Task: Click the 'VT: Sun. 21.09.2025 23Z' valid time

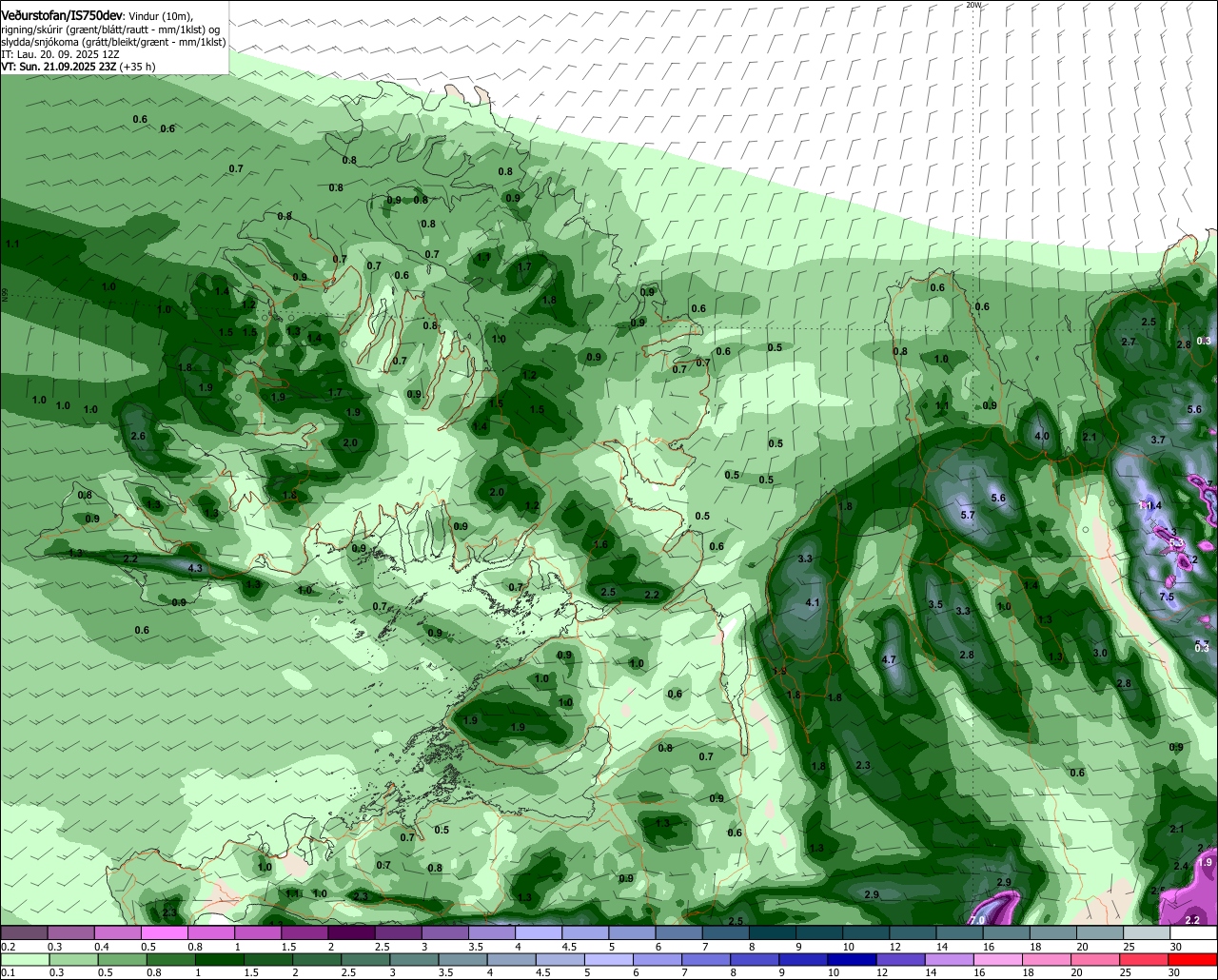Action: point(57,67)
